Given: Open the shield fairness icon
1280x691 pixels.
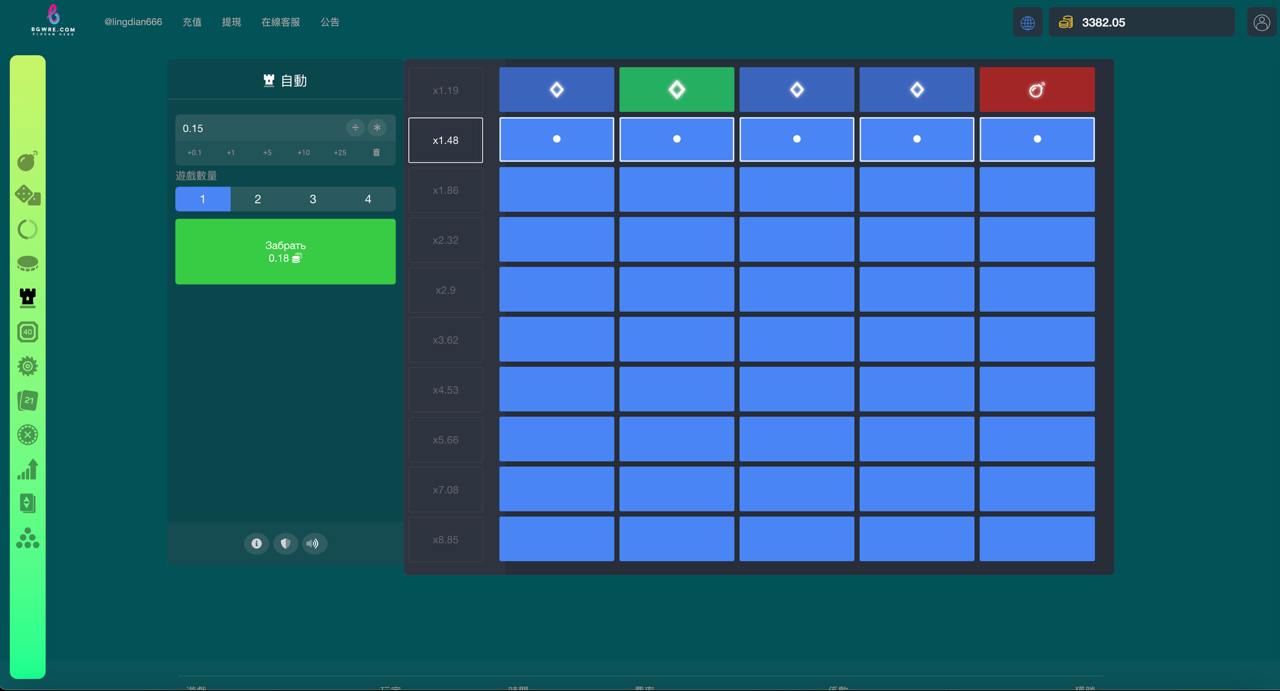Looking at the screenshot, I should (286, 543).
